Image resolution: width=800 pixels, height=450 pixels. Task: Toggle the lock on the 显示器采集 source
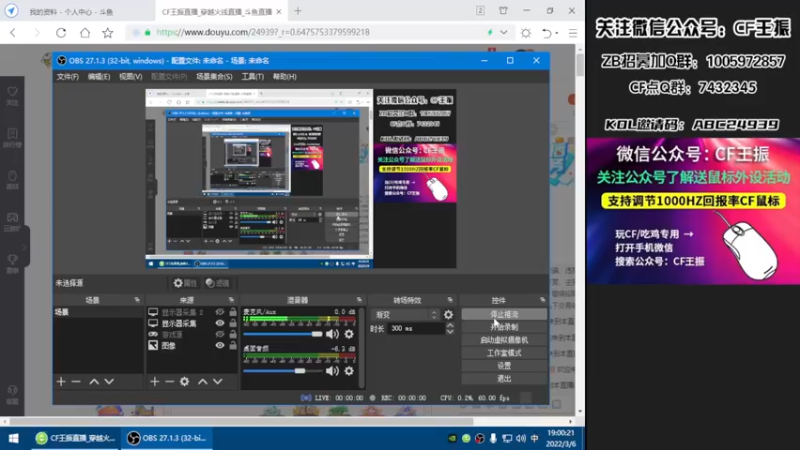pos(233,323)
